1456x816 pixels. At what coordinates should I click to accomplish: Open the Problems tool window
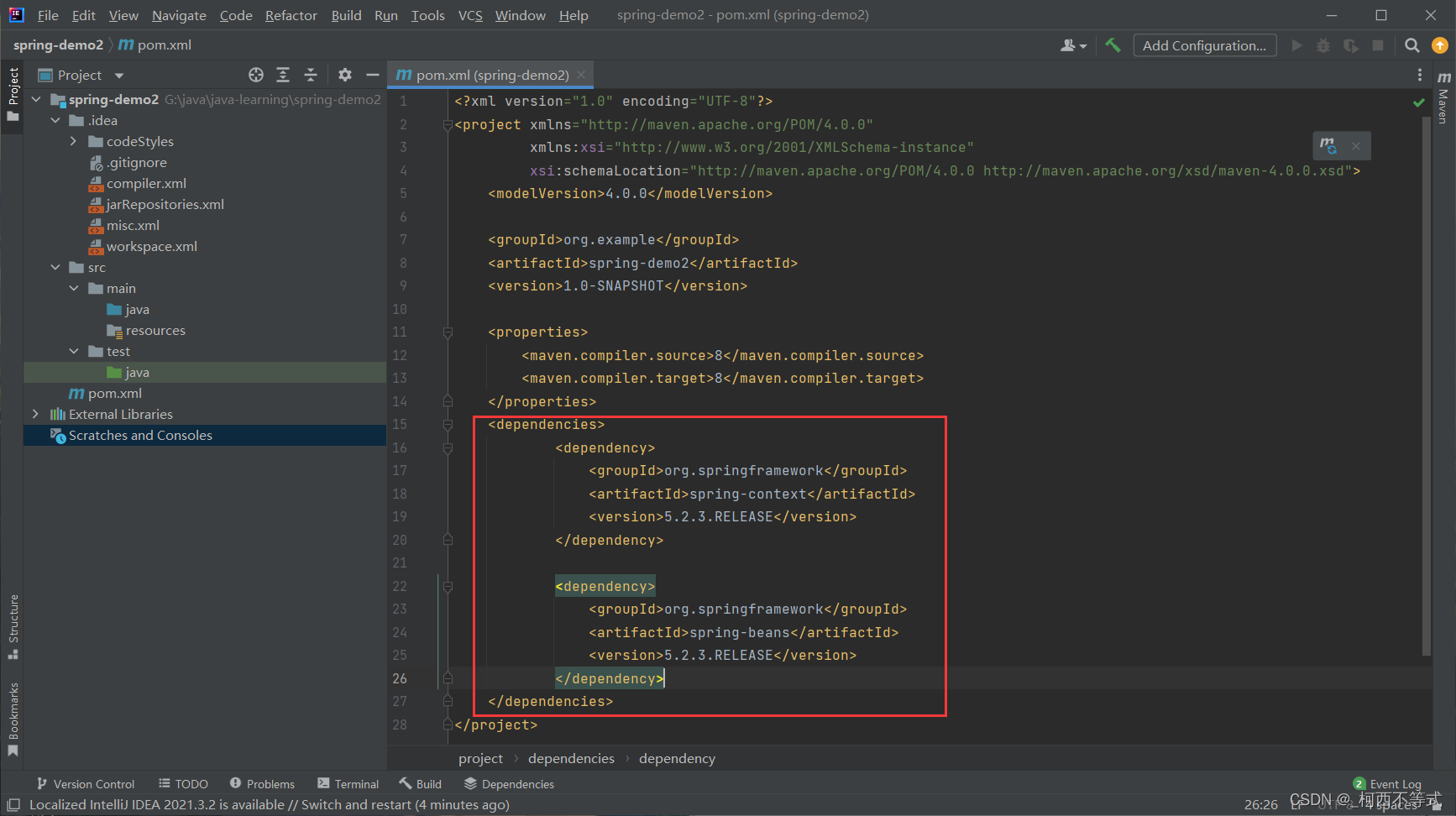coord(262,784)
